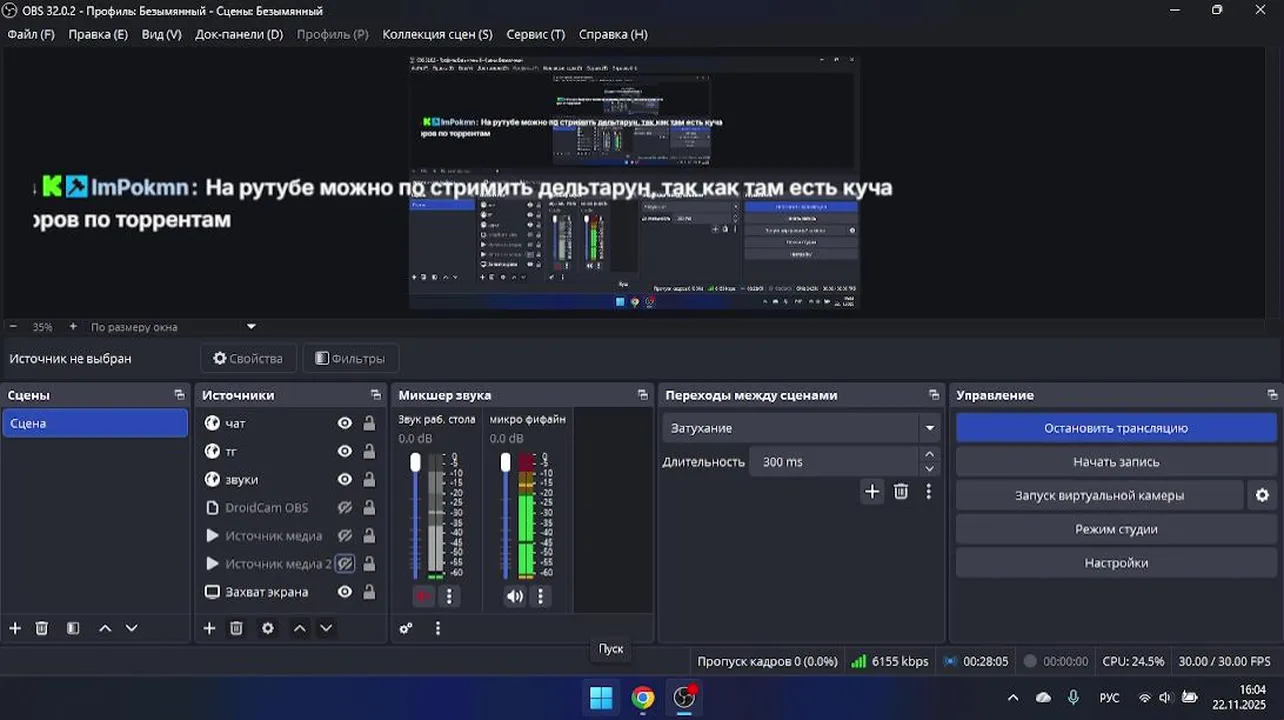The image size is (1284, 720).
Task: Increase transition duration with up arrow
Action: tap(930, 455)
